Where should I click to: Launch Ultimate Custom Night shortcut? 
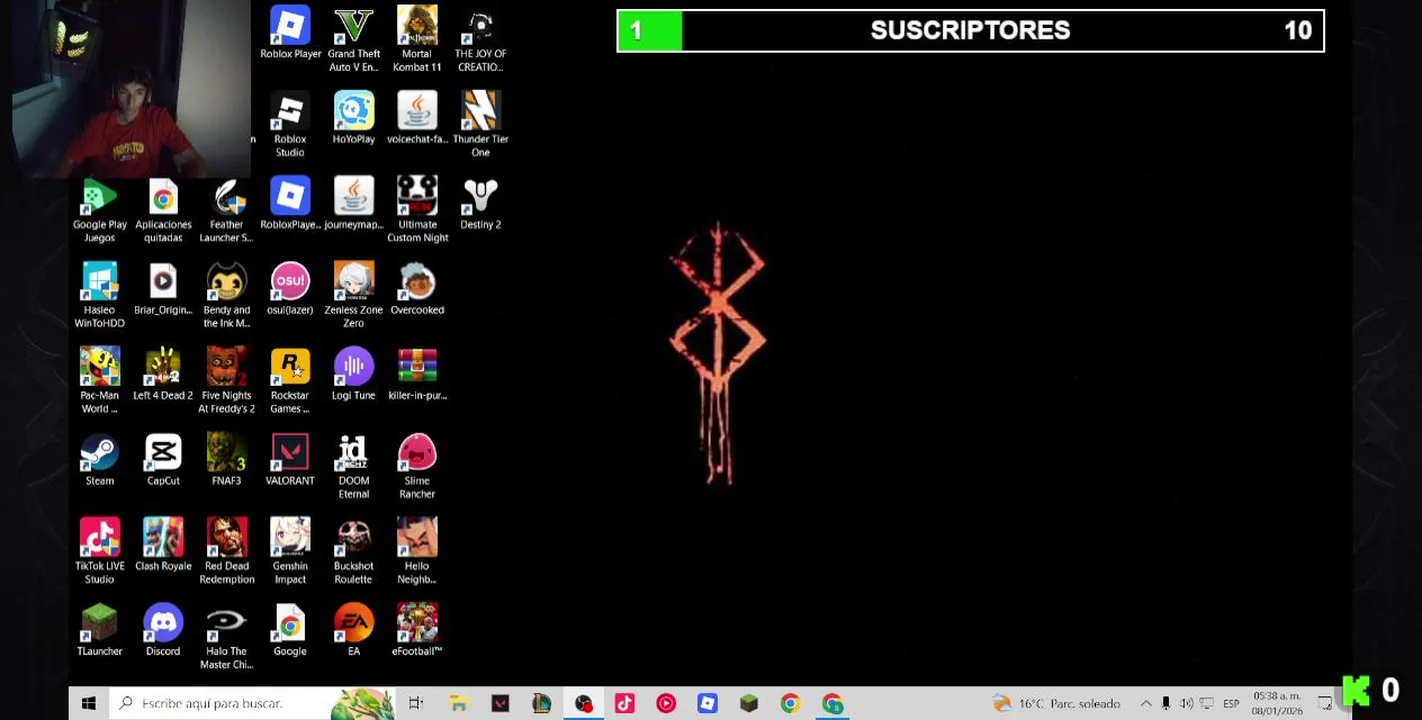click(x=417, y=210)
